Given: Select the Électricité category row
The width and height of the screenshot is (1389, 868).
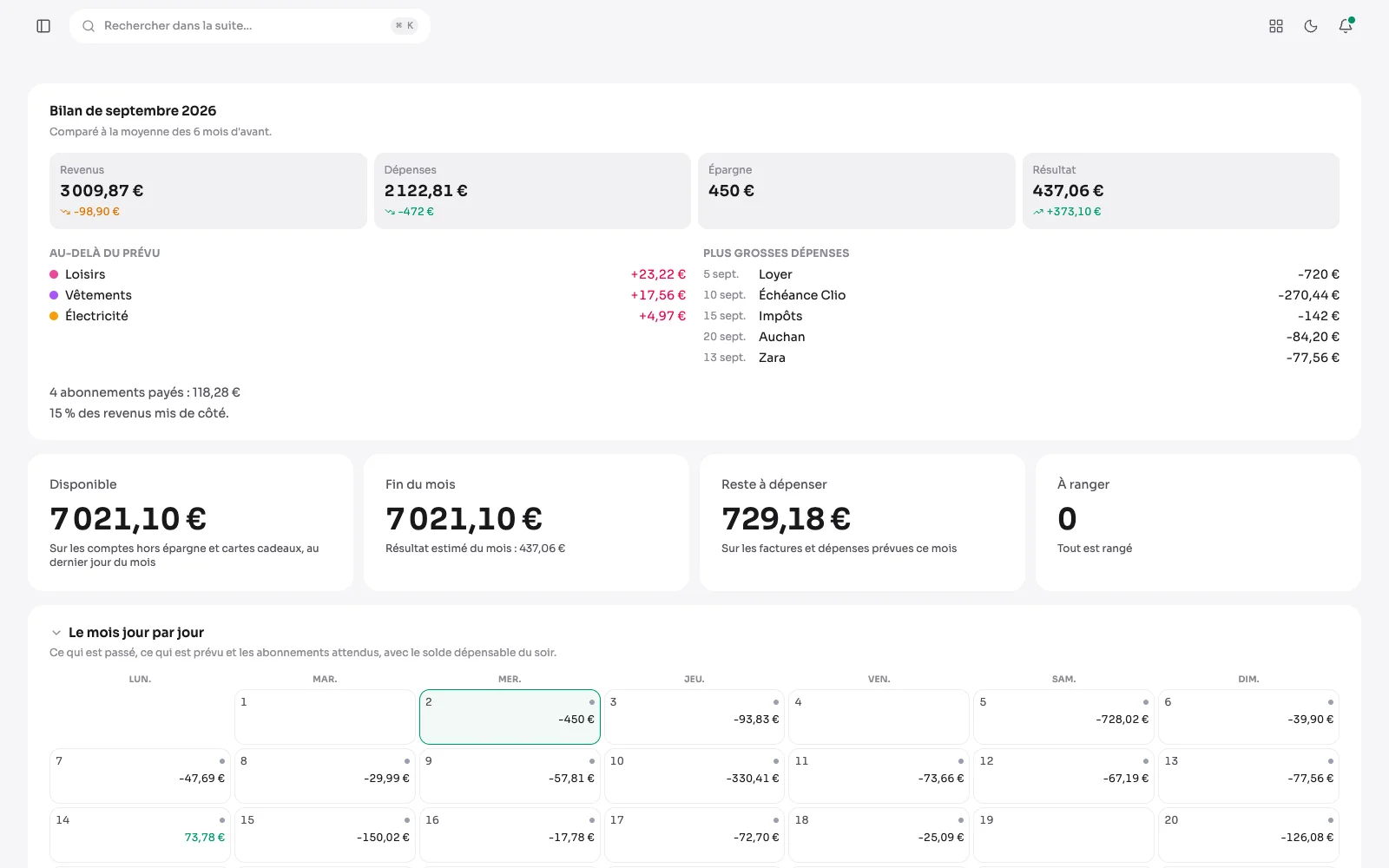Looking at the screenshot, I should [367, 316].
